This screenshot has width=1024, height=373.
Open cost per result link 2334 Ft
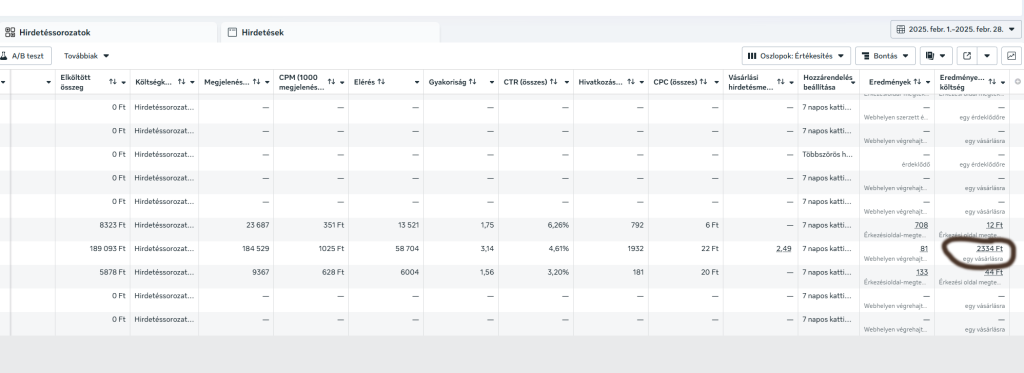pyautogui.click(x=990, y=248)
